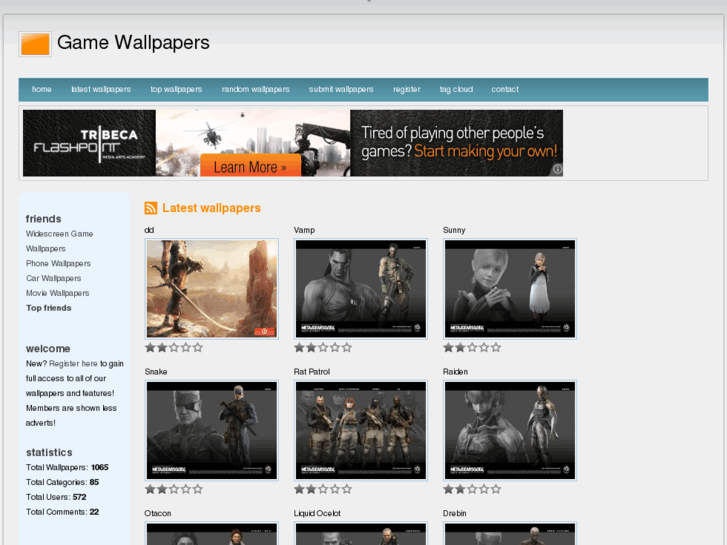The height and width of the screenshot is (545, 727).
Task: Open the Rat Patrol wallpaper thumbnail
Action: click(361, 430)
